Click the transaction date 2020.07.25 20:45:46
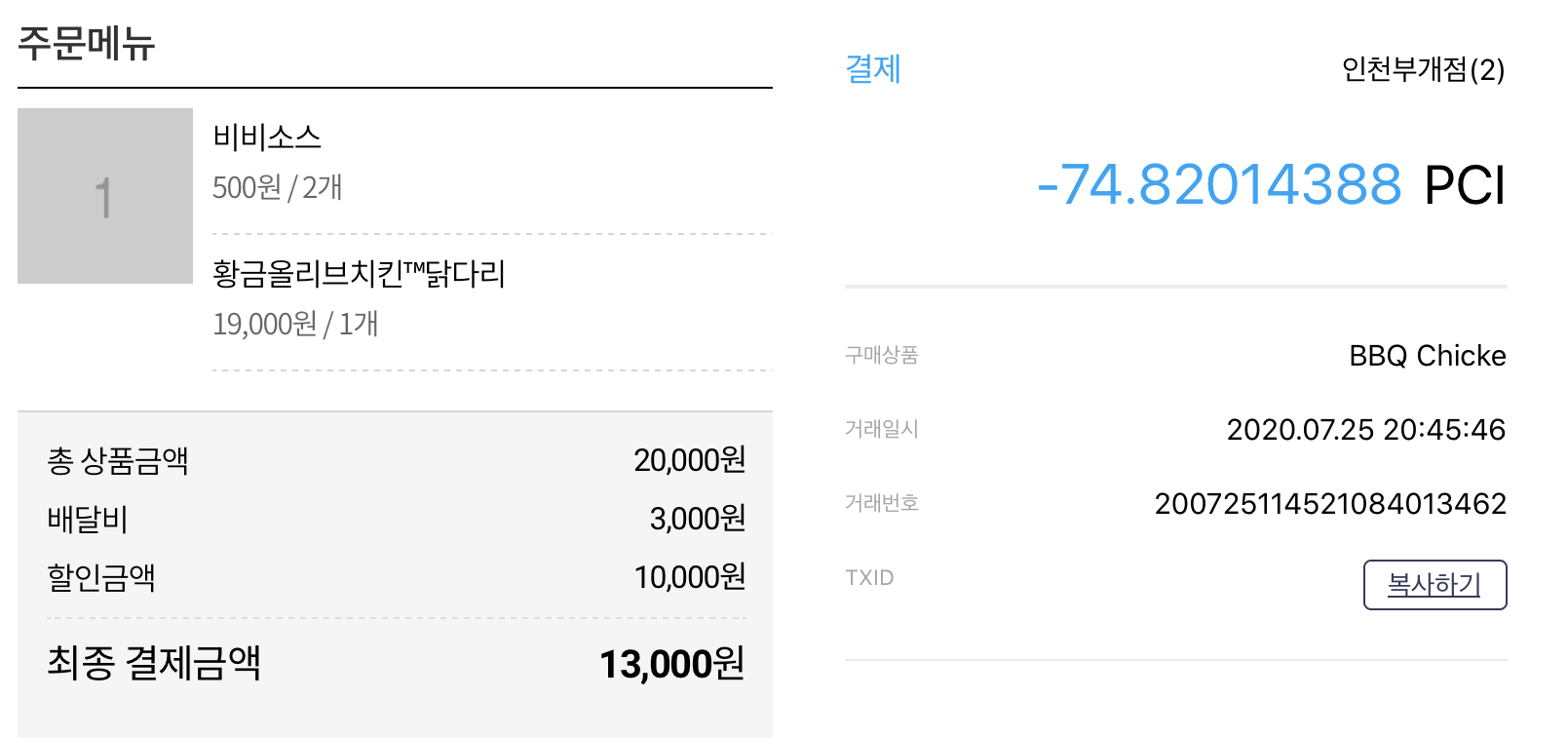 click(1366, 430)
